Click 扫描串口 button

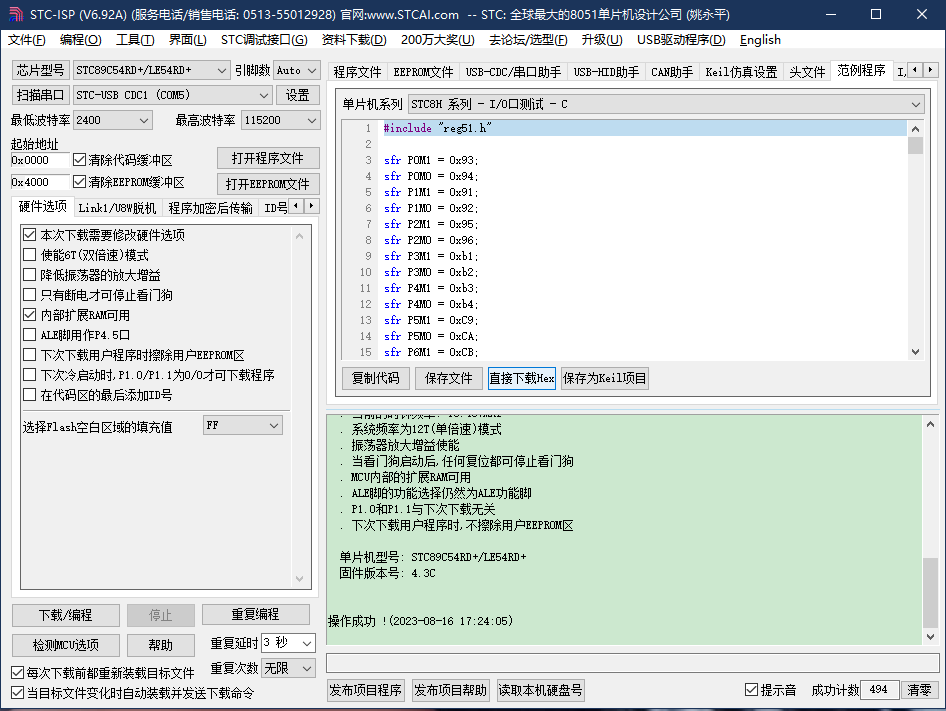tap(40, 95)
